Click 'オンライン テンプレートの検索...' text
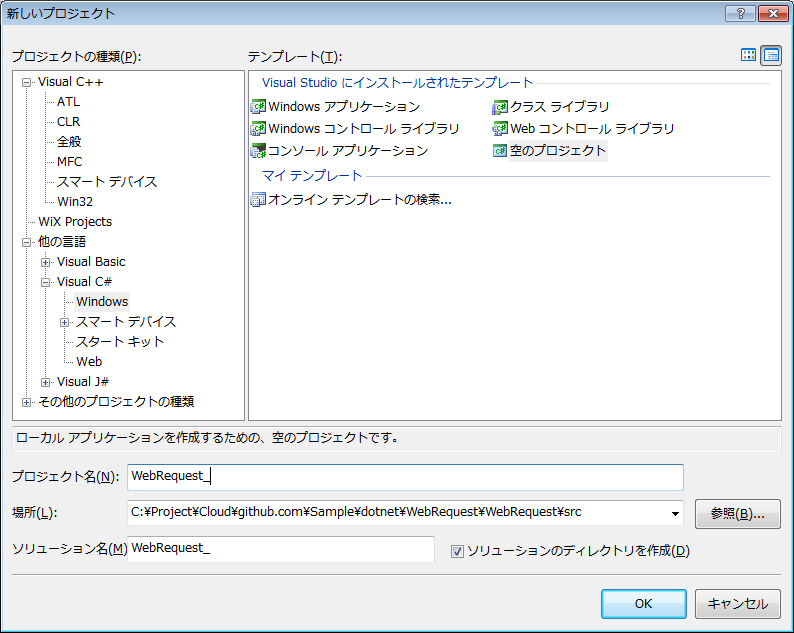 (x=360, y=200)
